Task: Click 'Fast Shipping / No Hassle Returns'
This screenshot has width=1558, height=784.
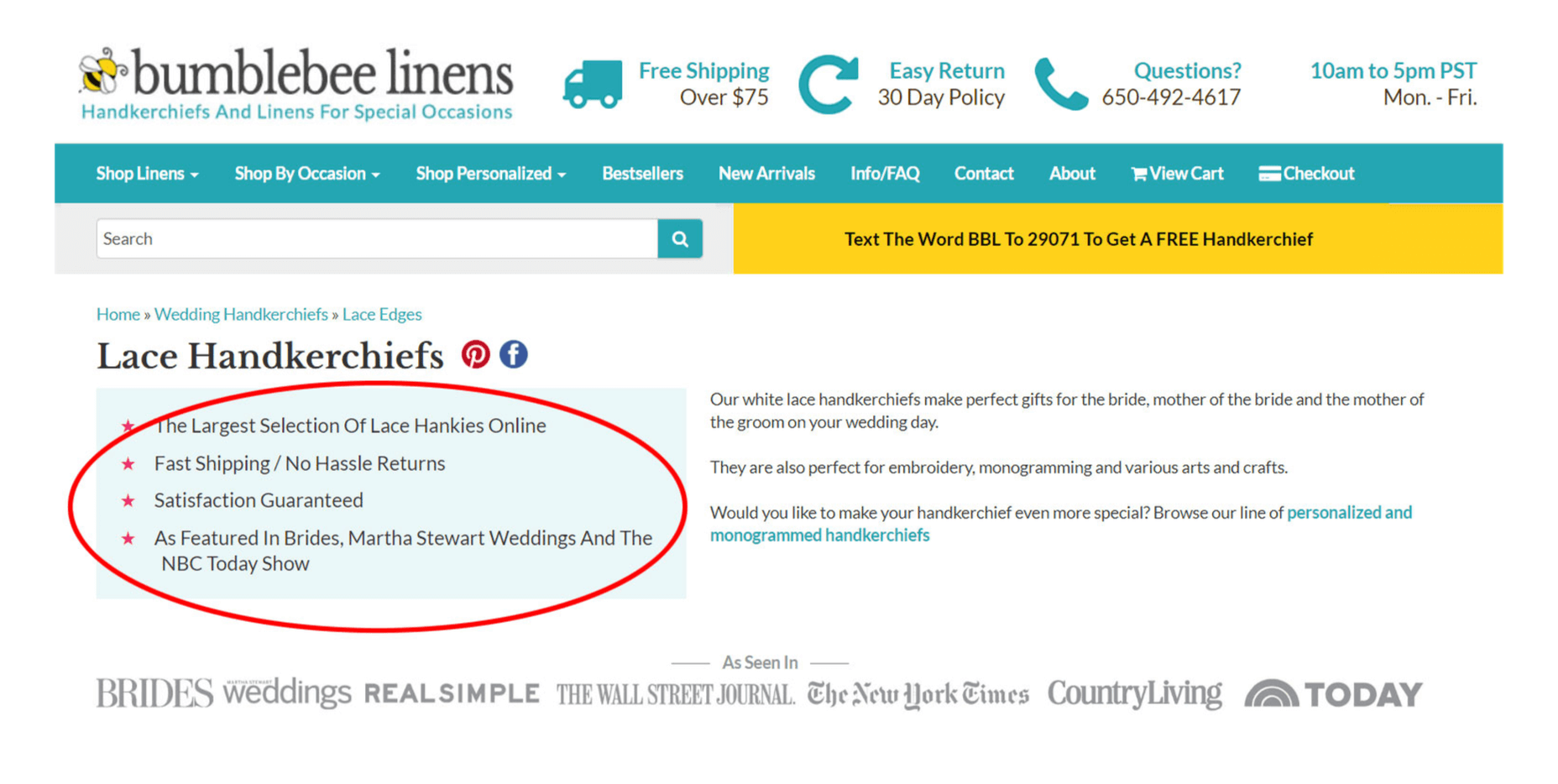Action: [300, 463]
